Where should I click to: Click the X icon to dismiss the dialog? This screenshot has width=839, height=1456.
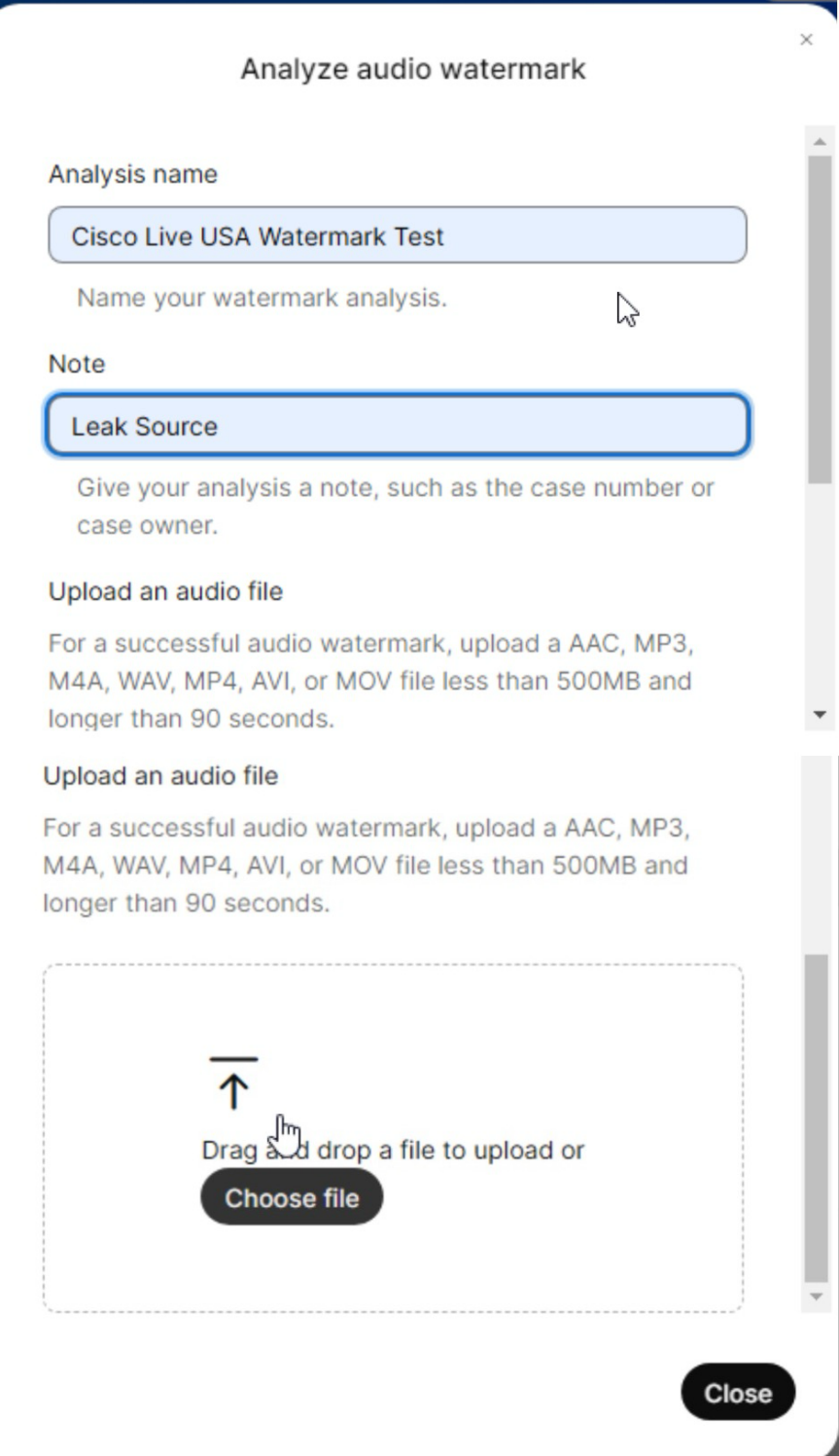click(x=806, y=40)
